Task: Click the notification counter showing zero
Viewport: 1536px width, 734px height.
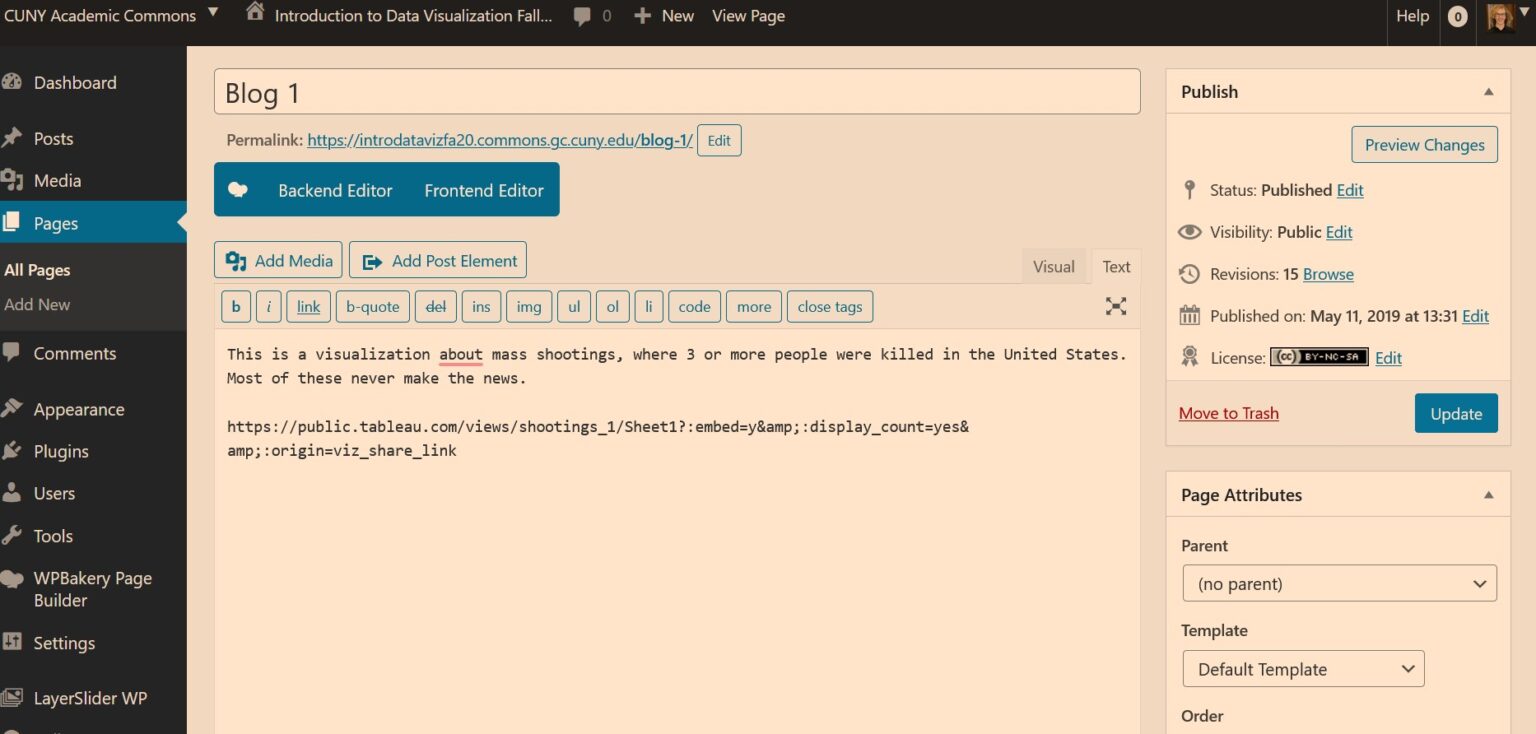Action: tap(1457, 16)
